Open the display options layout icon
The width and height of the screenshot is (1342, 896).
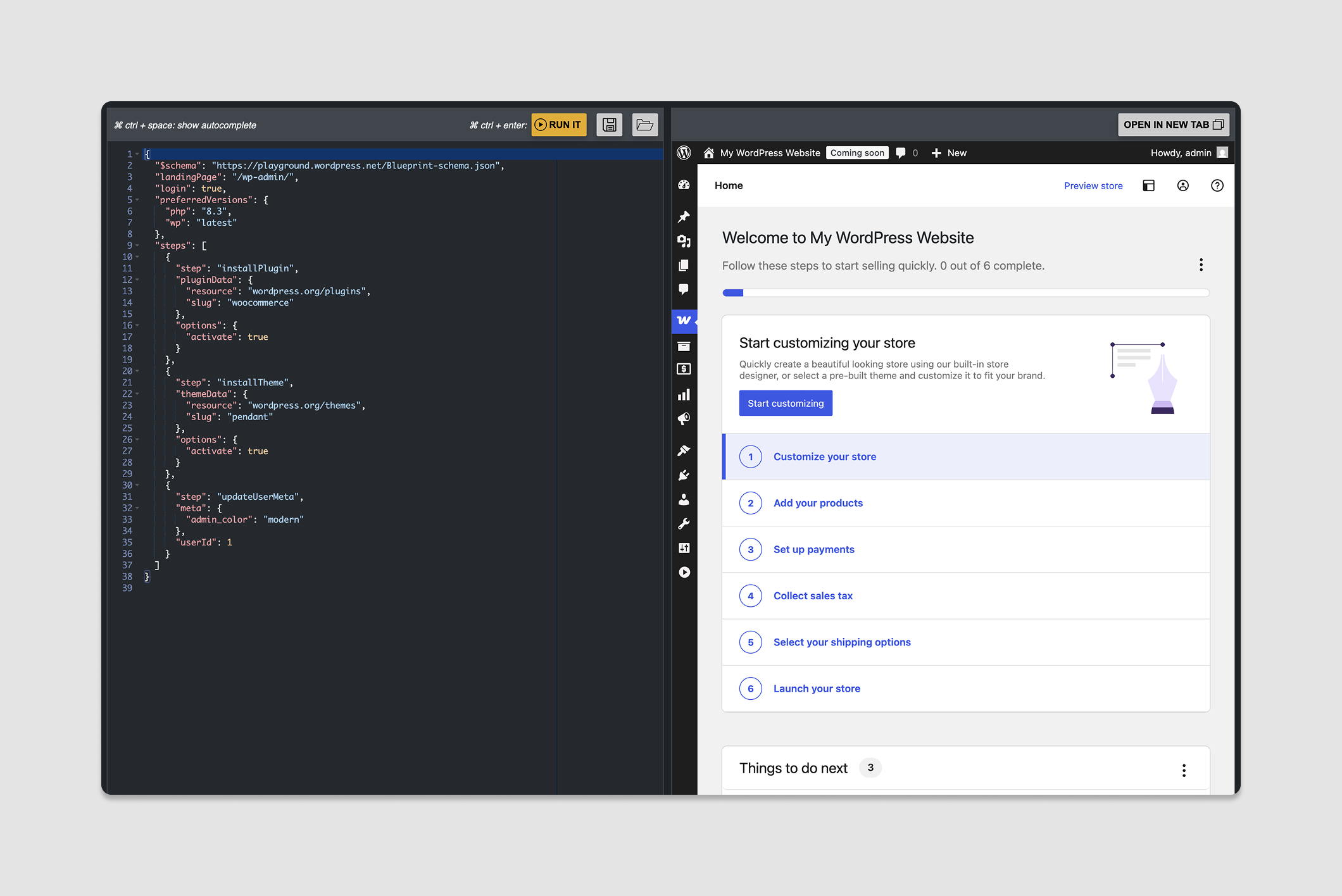1149,185
